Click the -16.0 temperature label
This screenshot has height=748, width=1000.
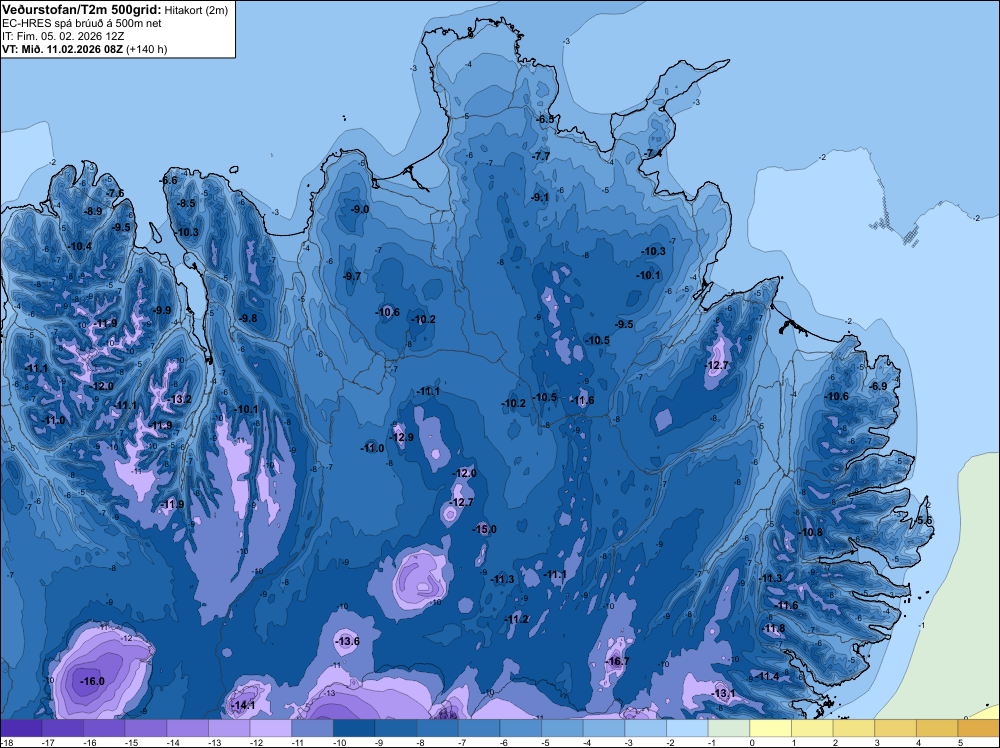(92, 682)
